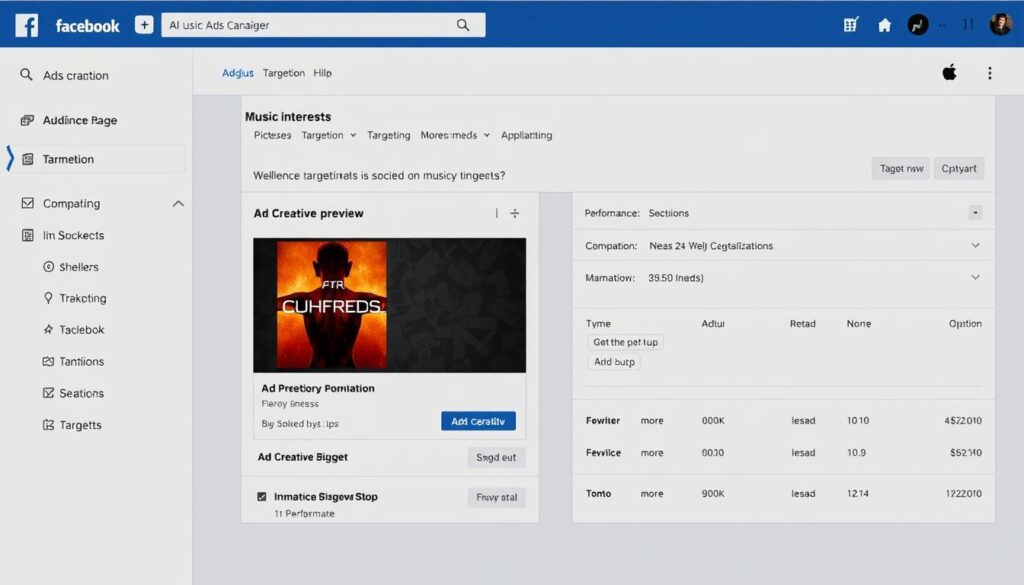
Task: Click the Messenger icon in top bar
Action: tap(918, 24)
